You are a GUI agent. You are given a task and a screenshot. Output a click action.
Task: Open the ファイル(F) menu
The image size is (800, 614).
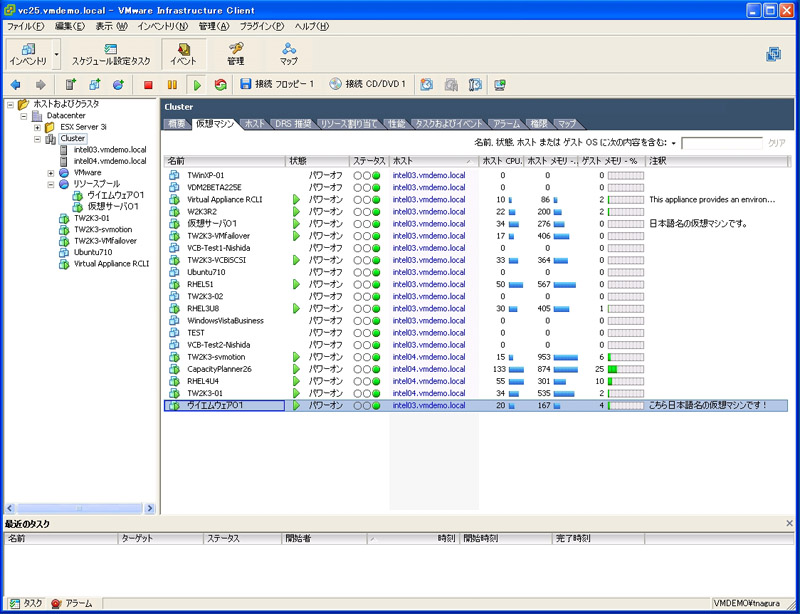tap(26, 27)
